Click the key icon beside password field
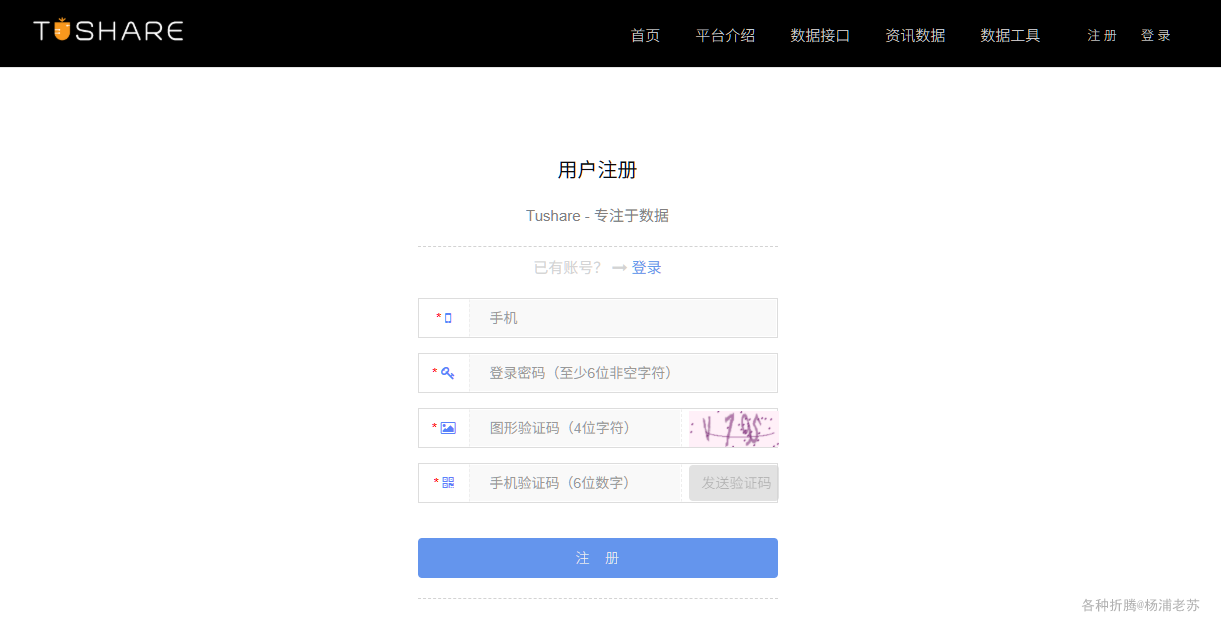The height and width of the screenshot is (632, 1221). click(x=448, y=373)
